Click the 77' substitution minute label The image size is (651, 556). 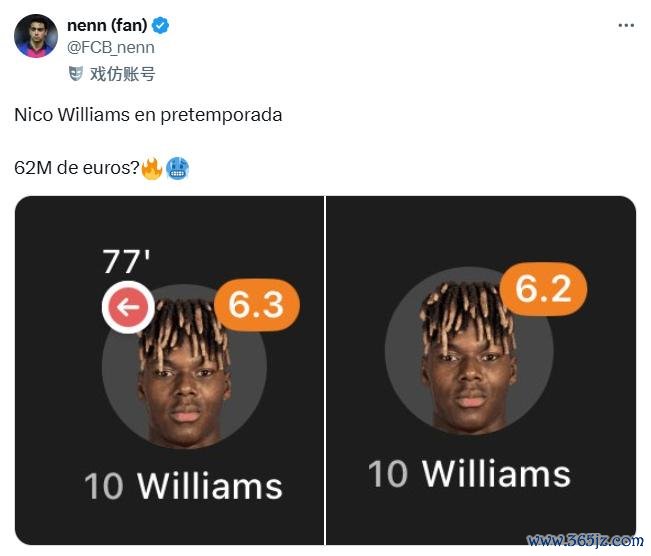click(126, 262)
